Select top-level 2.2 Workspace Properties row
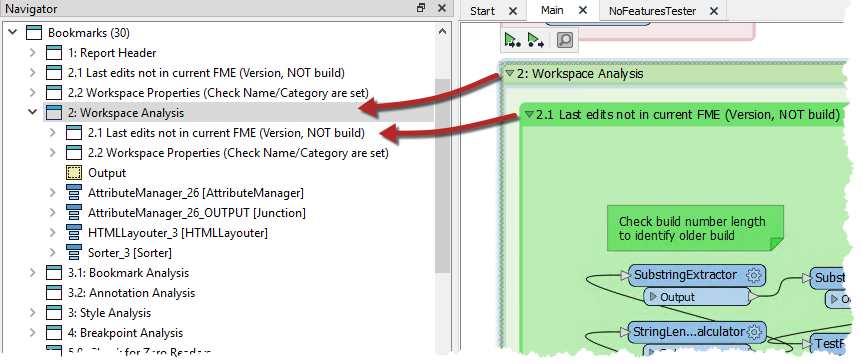Viewport: 862px width, 364px height. 218,93
